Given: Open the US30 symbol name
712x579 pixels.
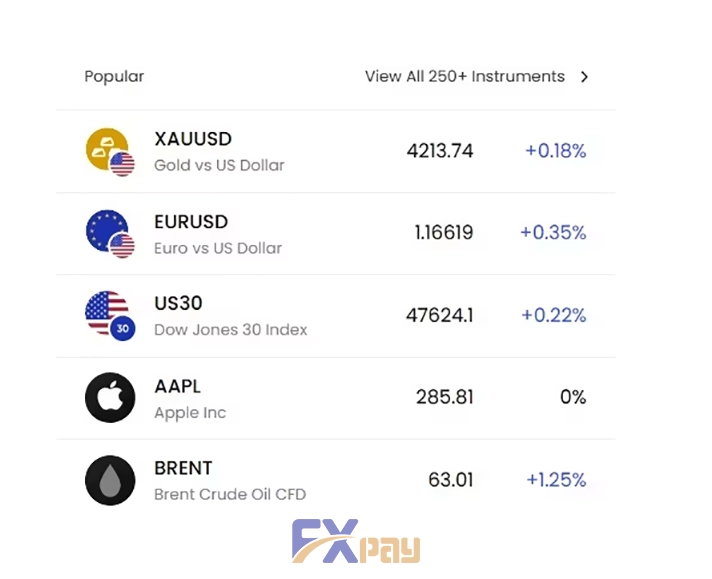Looking at the screenshot, I should coord(178,303).
